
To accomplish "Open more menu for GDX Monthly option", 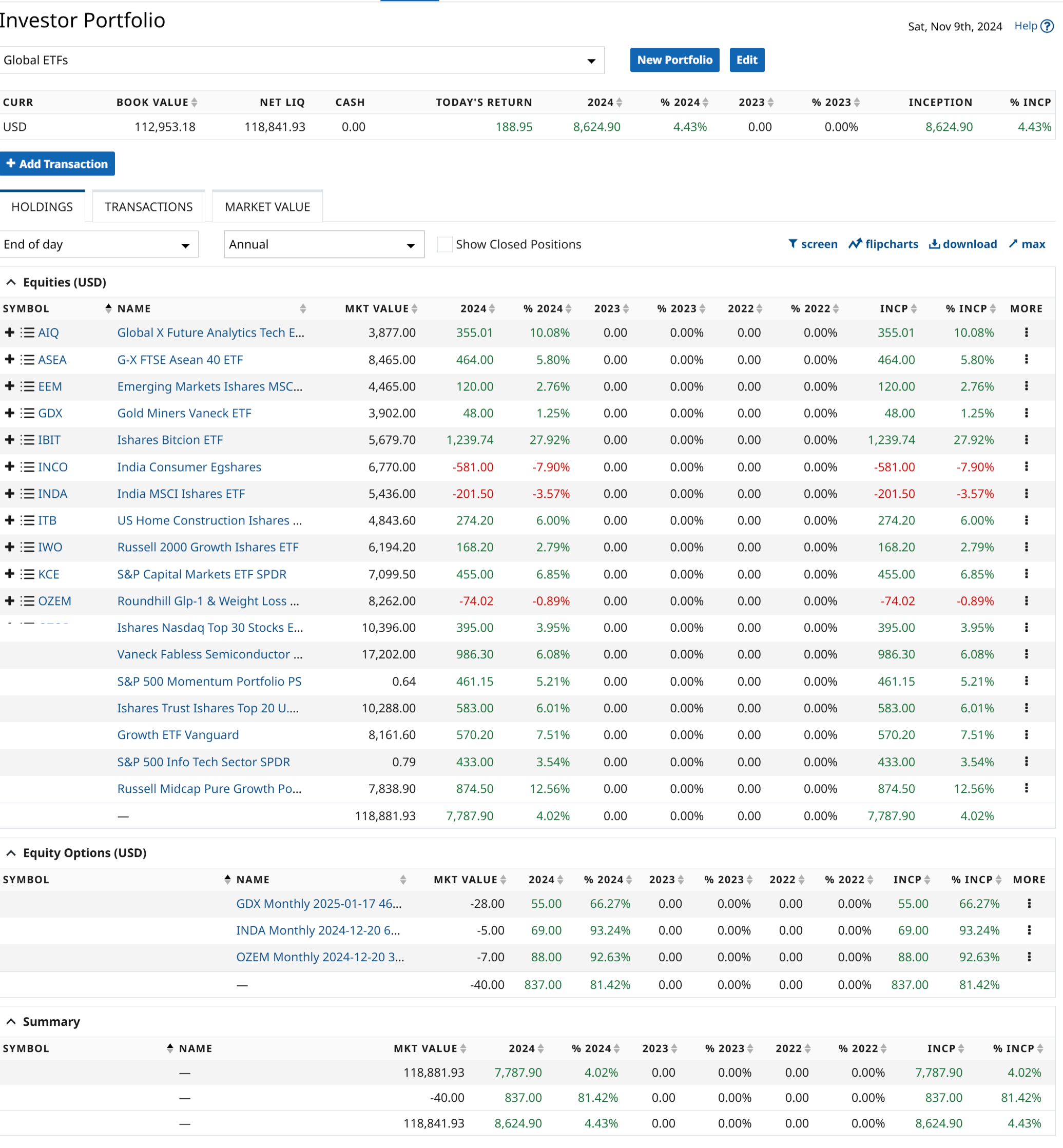I will (1029, 903).
